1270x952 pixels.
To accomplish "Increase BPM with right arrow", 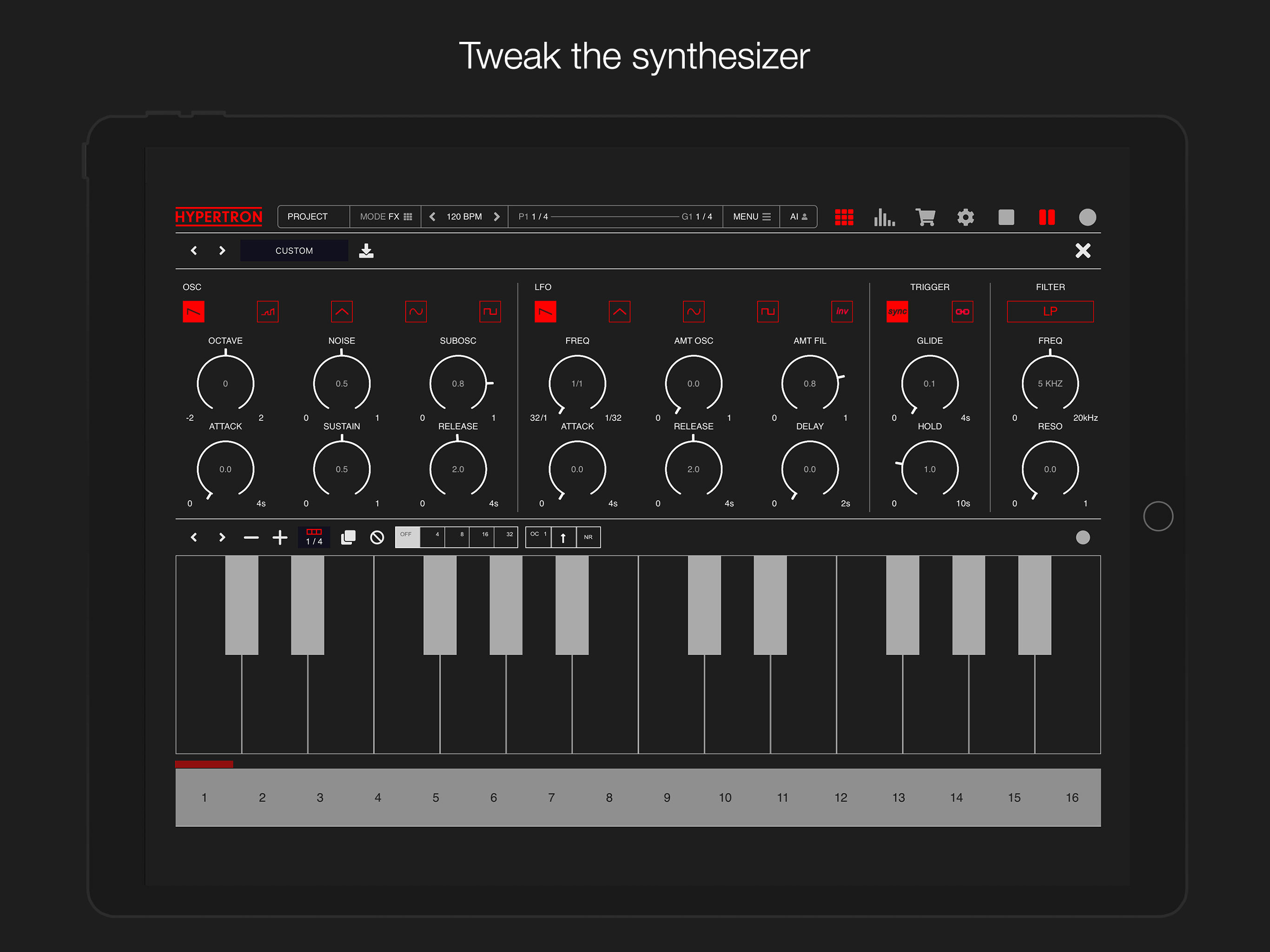I will coord(496,217).
